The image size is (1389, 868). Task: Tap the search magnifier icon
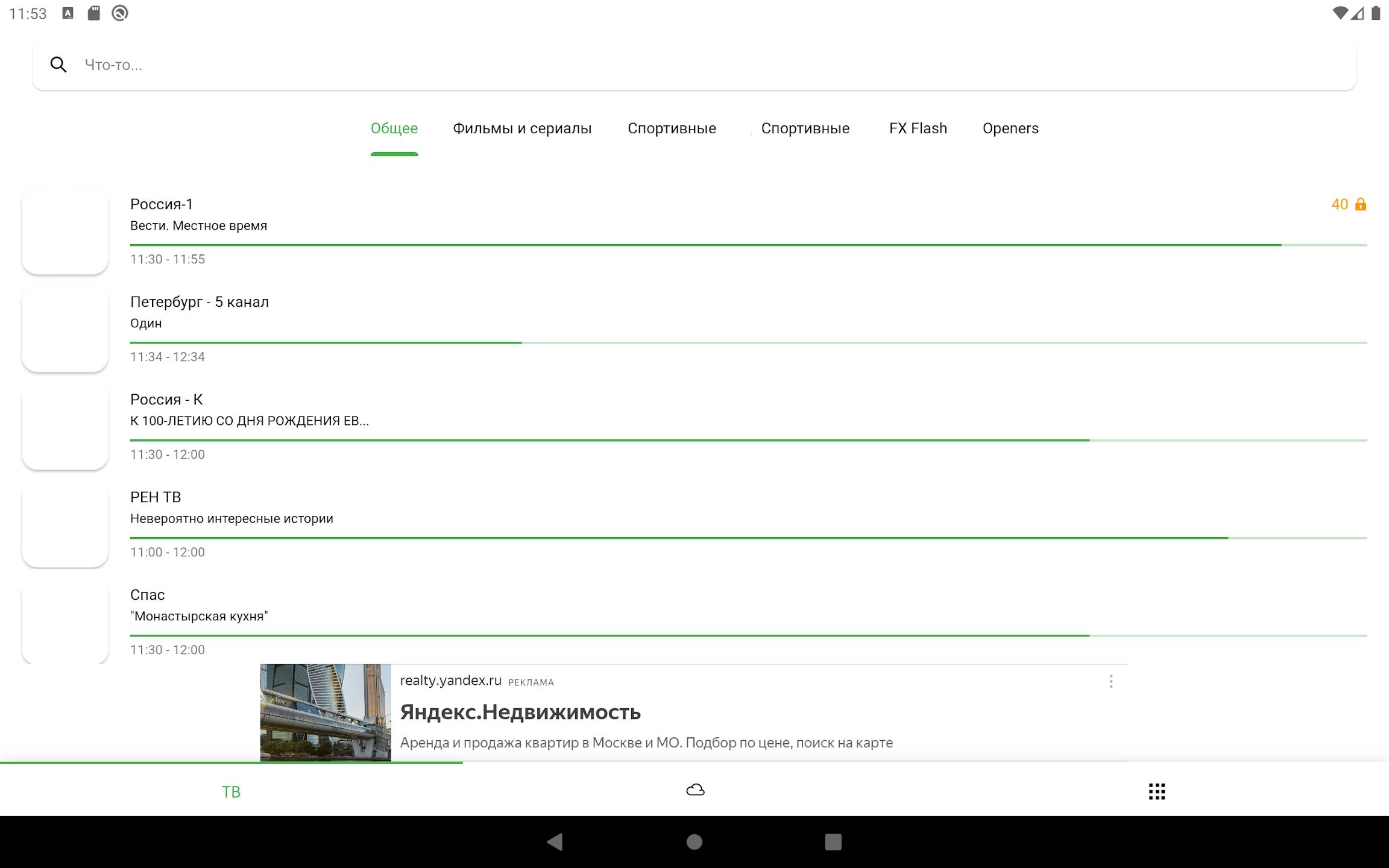[58, 64]
